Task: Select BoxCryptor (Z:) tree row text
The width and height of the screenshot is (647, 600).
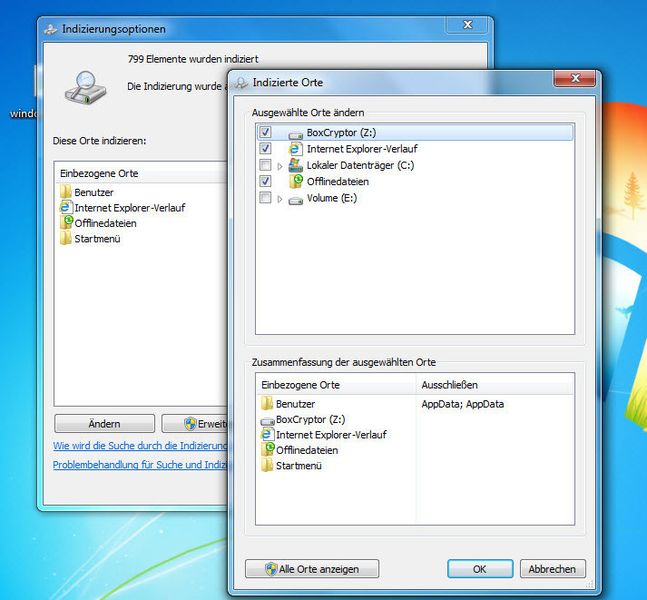Action: (x=341, y=132)
